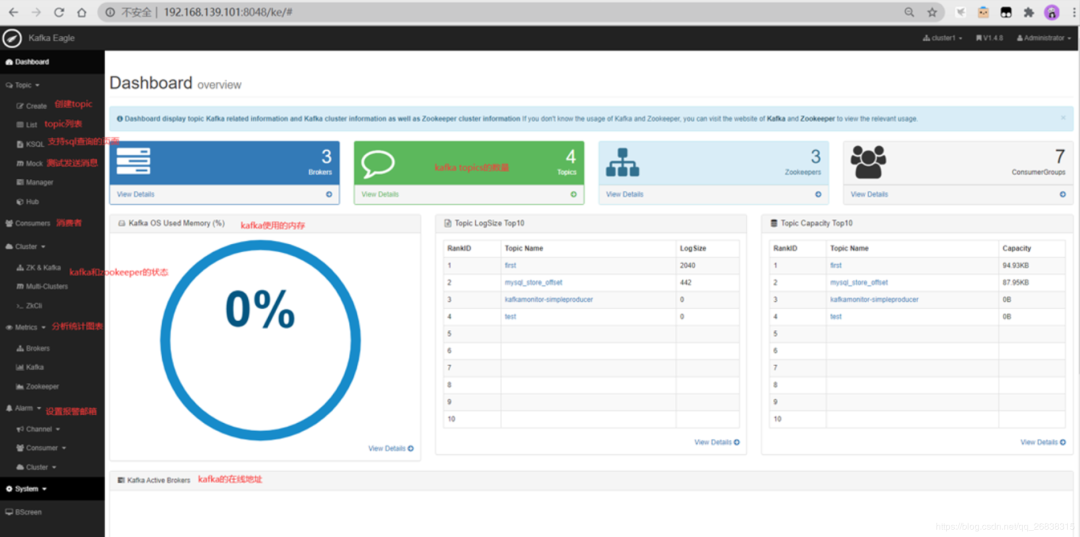
Task: Click the arrow icon on ConsumerGroups View Details
Action: (1063, 195)
